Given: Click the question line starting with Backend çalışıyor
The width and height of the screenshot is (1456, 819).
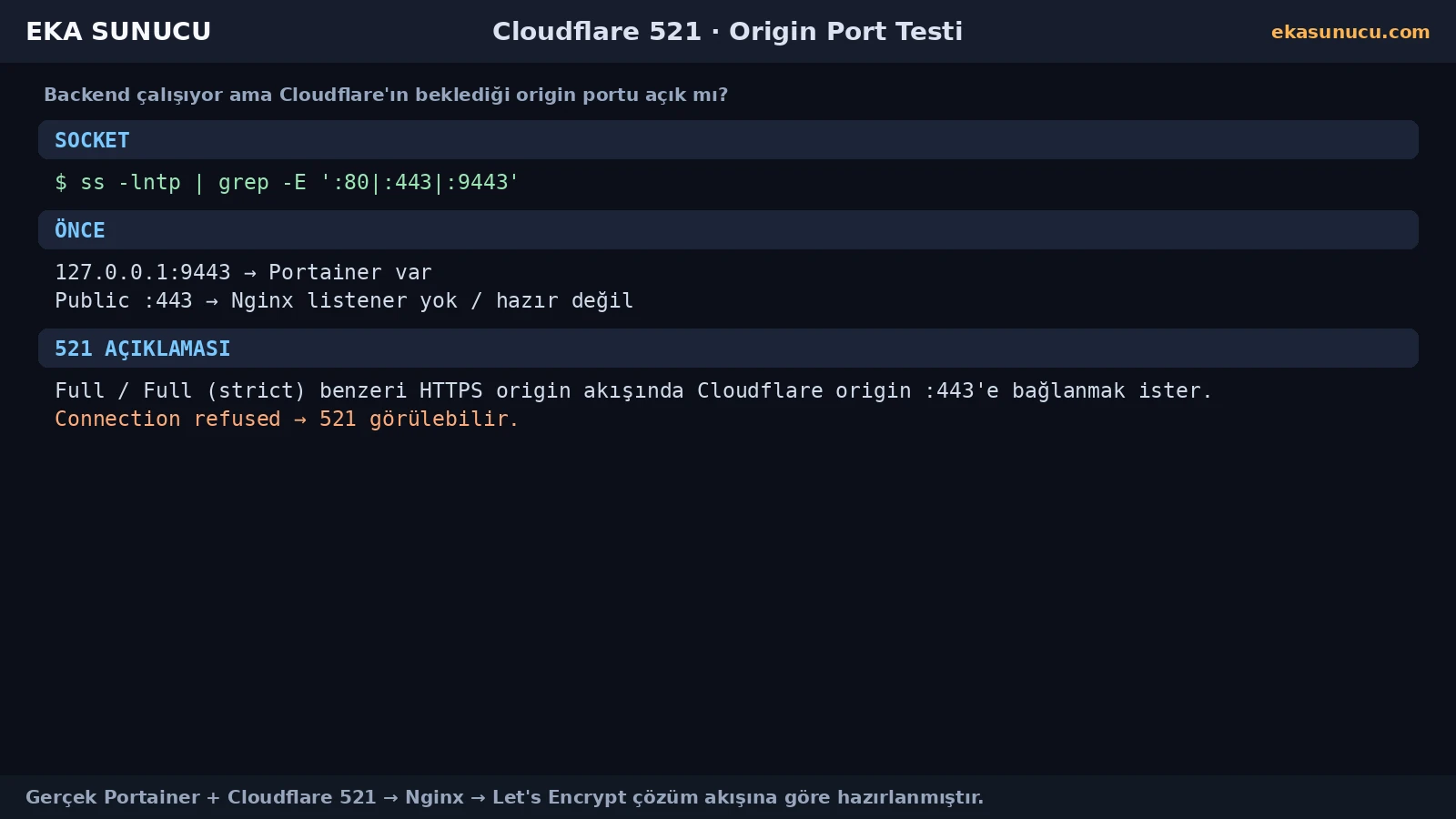Looking at the screenshot, I should [386, 95].
